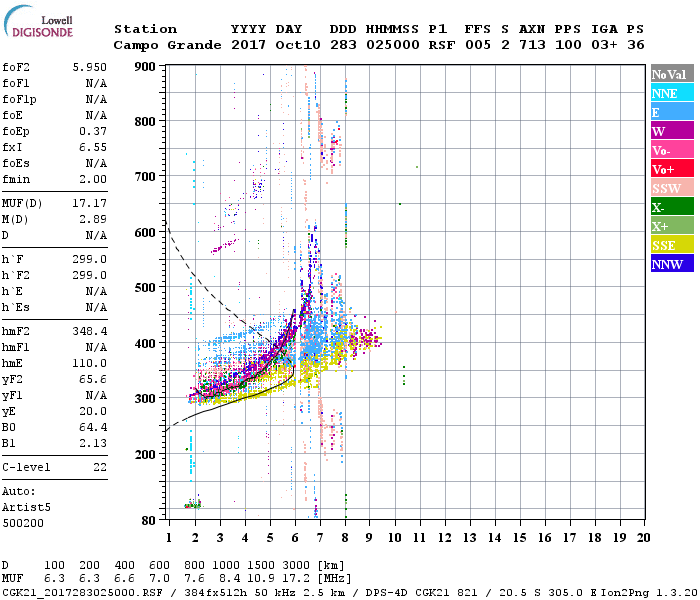This screenshot has height=600, width=700.
Task: Click the 900 label on the height axis
Action: 146,66
